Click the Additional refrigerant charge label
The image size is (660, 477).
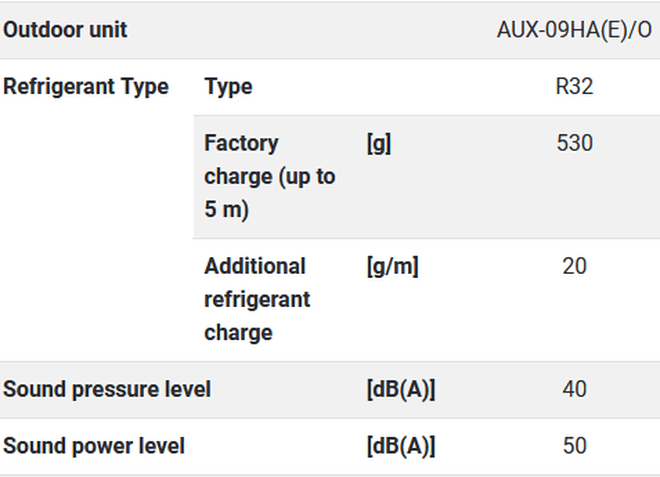[x=257, y=299]
